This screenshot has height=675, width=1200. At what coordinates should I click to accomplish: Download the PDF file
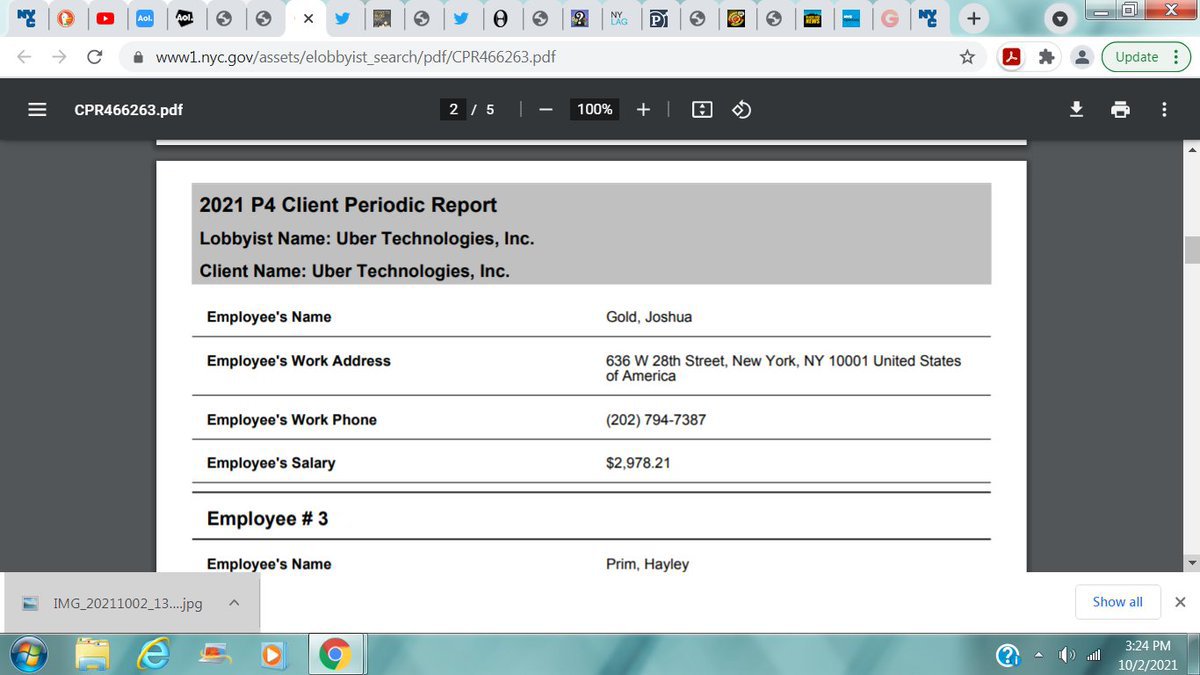coord(1076,110)
